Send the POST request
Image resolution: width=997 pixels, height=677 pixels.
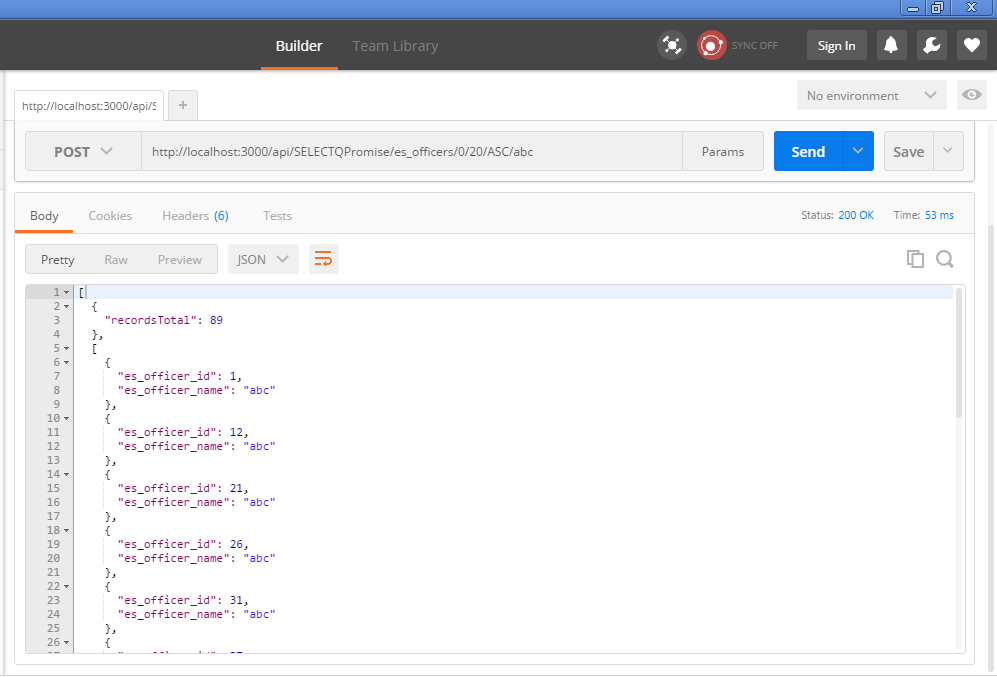[x=808, y=151]
